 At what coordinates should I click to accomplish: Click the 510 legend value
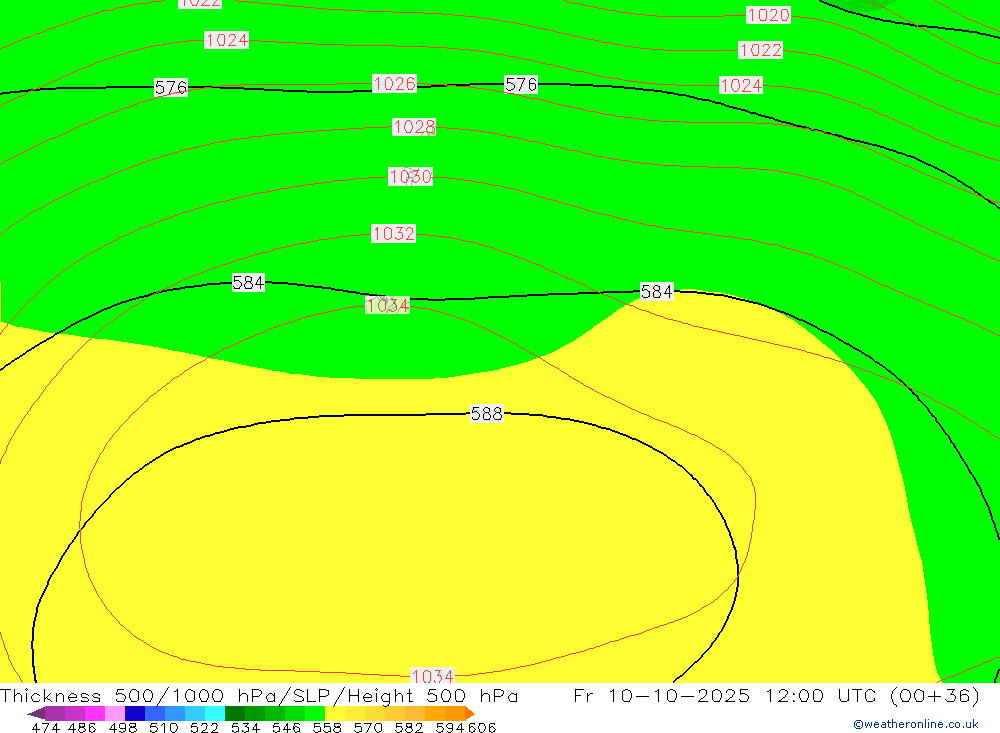pyautogui.click(x=164, y=727)
